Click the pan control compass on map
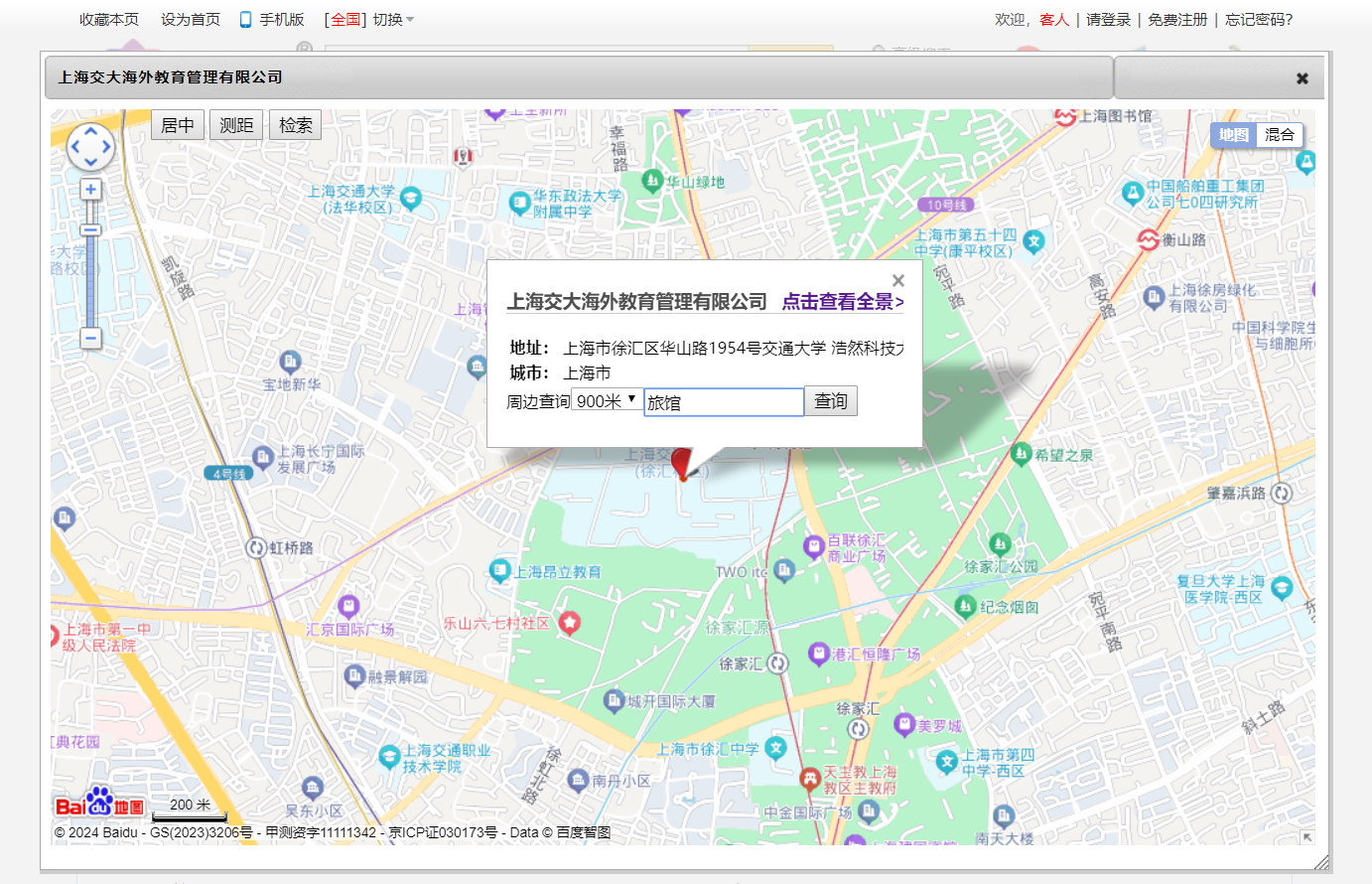Viewport: 1372px width, 884px height. coord(90,147)
